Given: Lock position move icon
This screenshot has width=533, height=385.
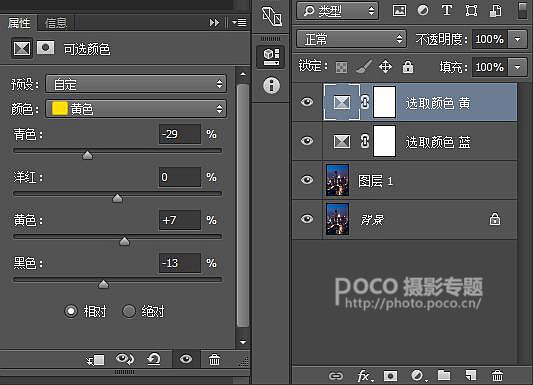Looking at the screenshot, I should pos(385,67).
